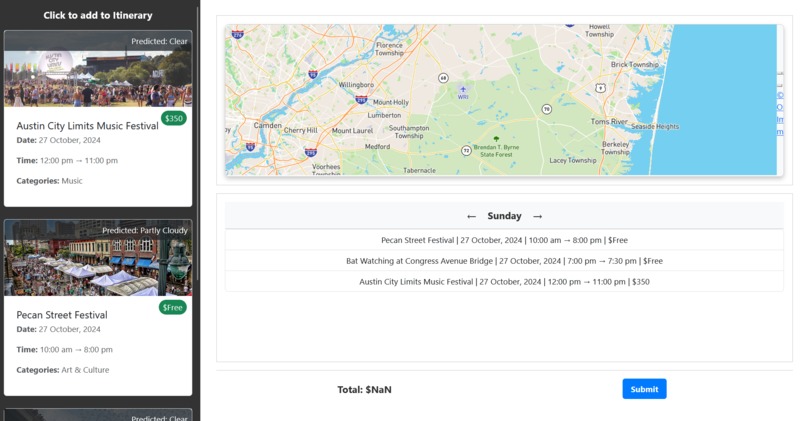This screenshot has height=421, width=806.
Task: Click the Total: $NaN label
Action: [x=364, y=390]
